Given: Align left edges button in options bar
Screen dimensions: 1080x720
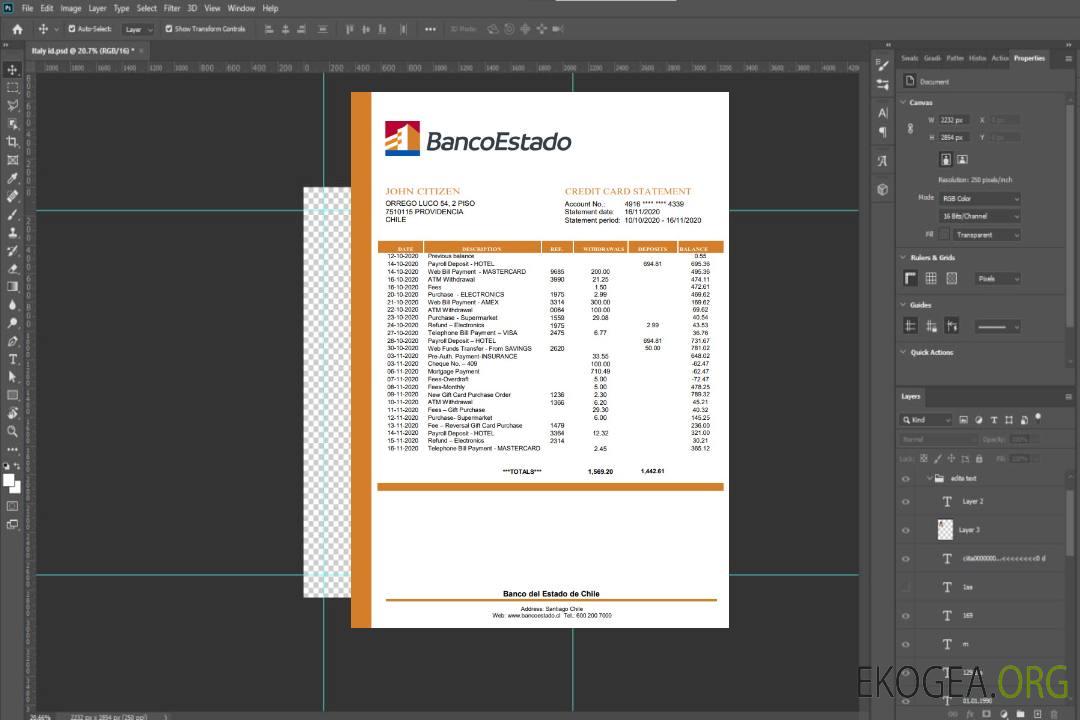Looking at the screenshot, I should (x=269, y=29).
